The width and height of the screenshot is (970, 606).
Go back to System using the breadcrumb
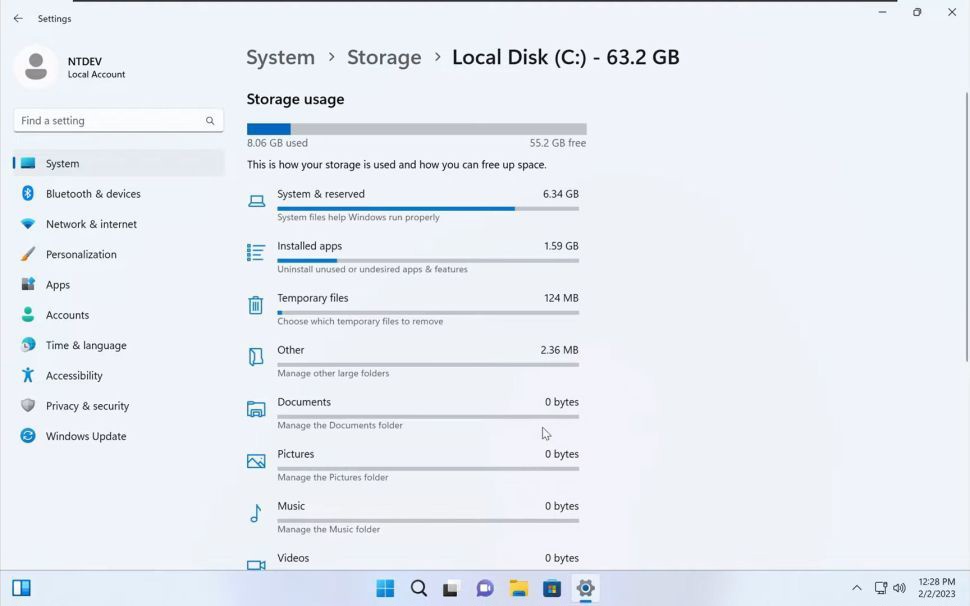point(280,57)
